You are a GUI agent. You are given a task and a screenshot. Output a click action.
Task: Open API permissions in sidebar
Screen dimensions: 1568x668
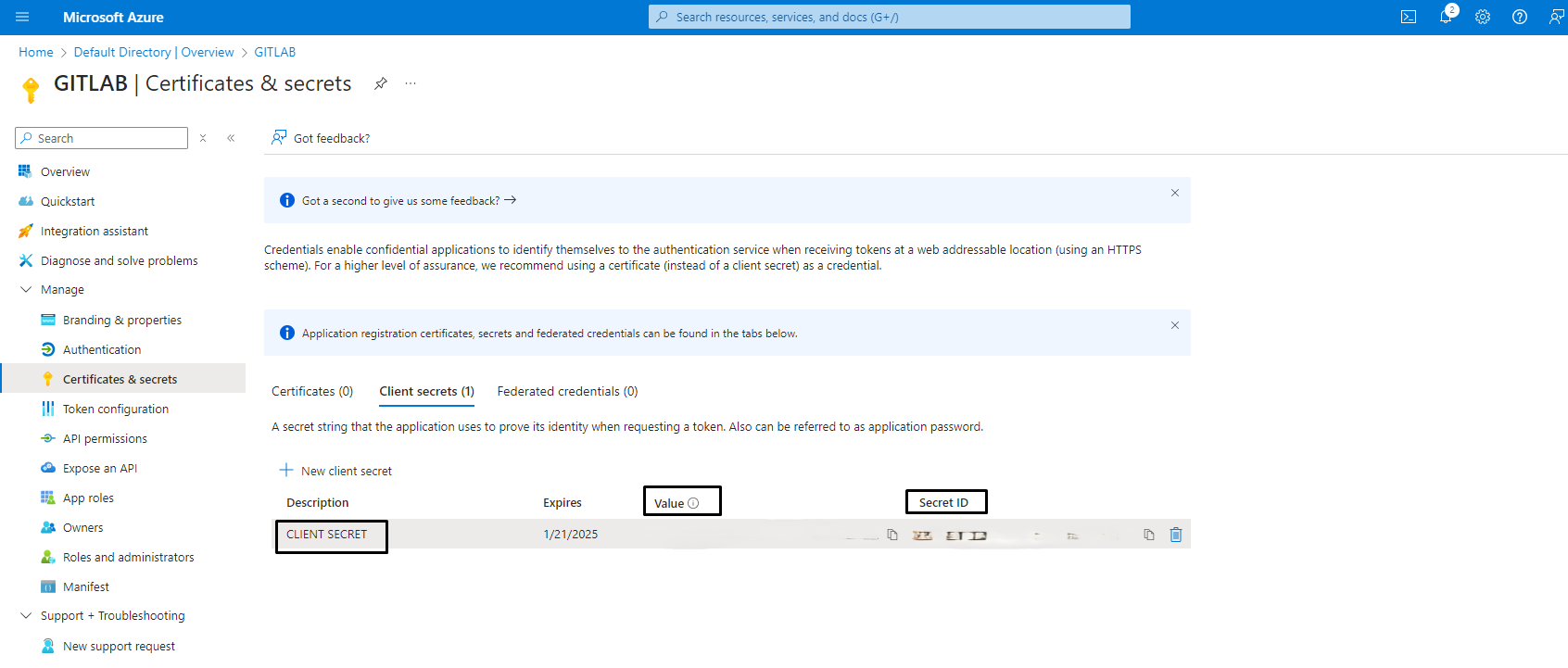[x=105, y=439]
